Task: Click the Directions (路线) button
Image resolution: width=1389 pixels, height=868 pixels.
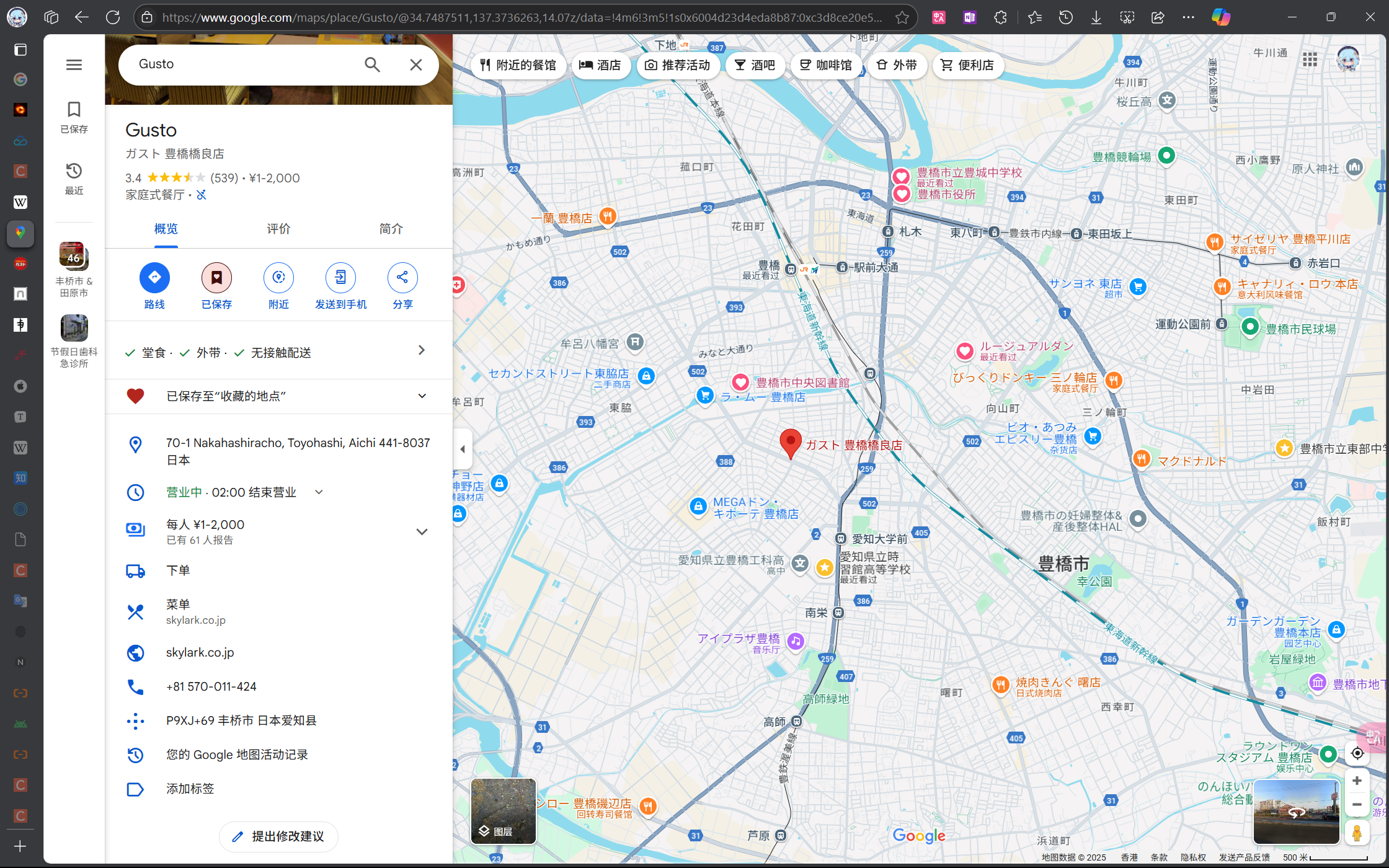Action: pos(154,286)
